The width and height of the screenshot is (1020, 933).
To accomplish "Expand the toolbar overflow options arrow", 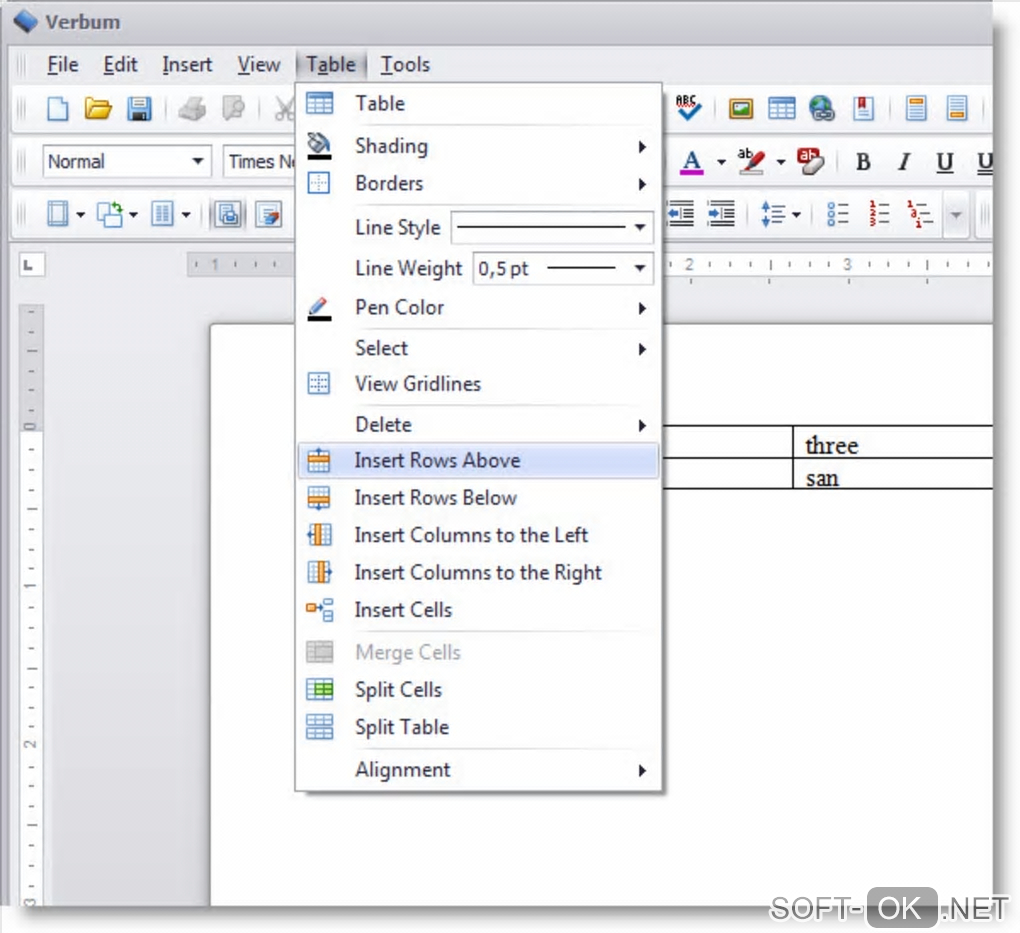I will (x=956, y=214).
